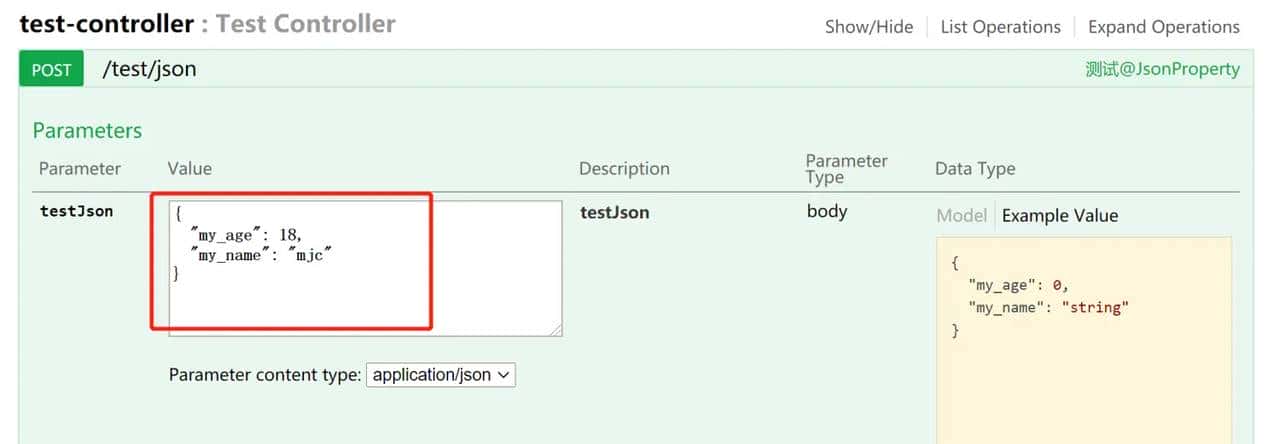
Task: Select the Example Value tab
Action: coord(1060,215)
